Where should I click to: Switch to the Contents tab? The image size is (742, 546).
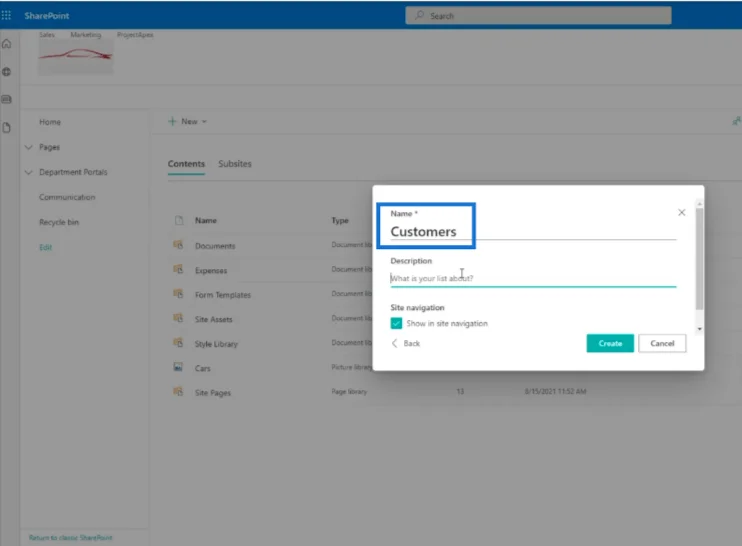click(x=186, y=164)
